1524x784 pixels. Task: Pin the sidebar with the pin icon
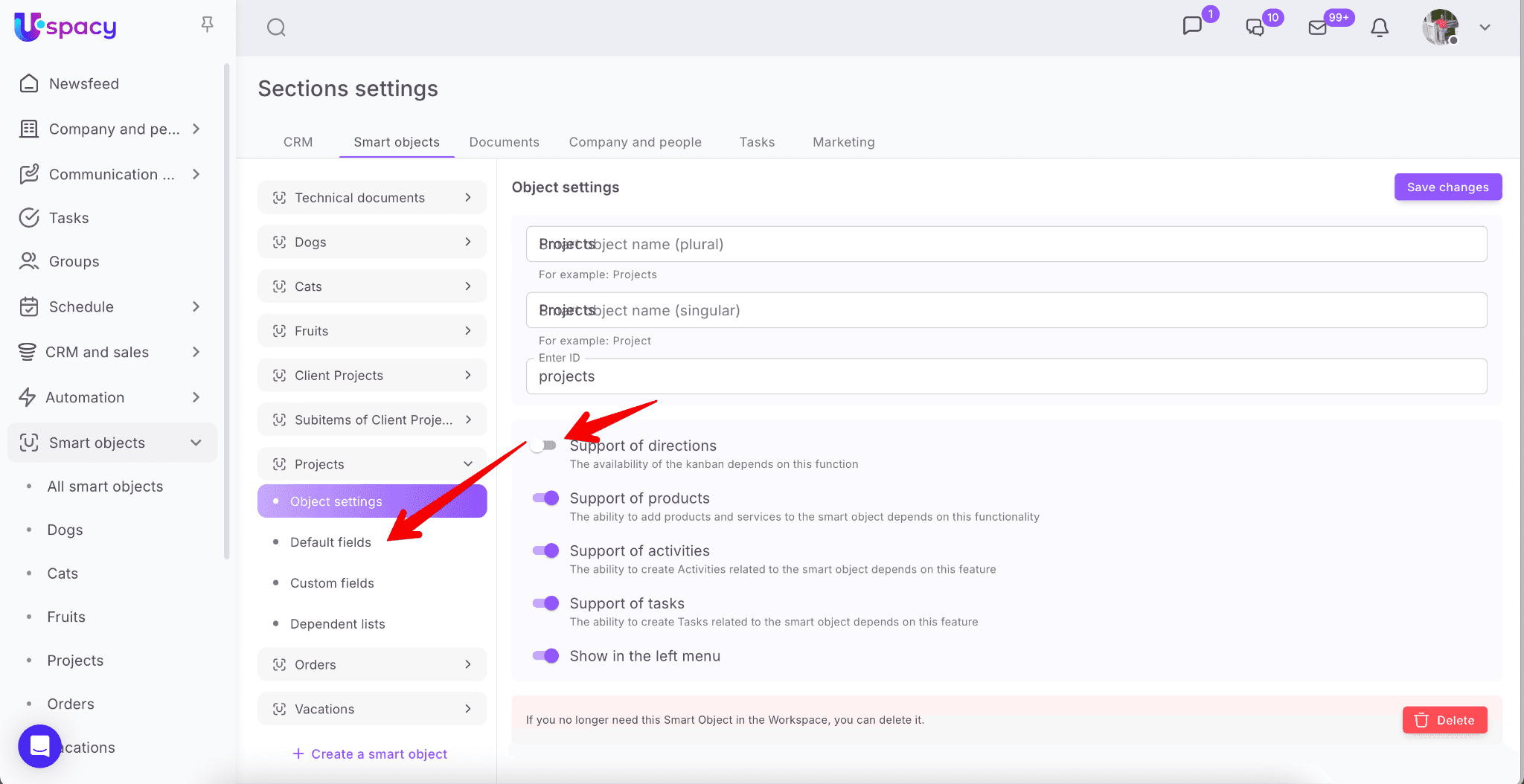coord(207,25)
